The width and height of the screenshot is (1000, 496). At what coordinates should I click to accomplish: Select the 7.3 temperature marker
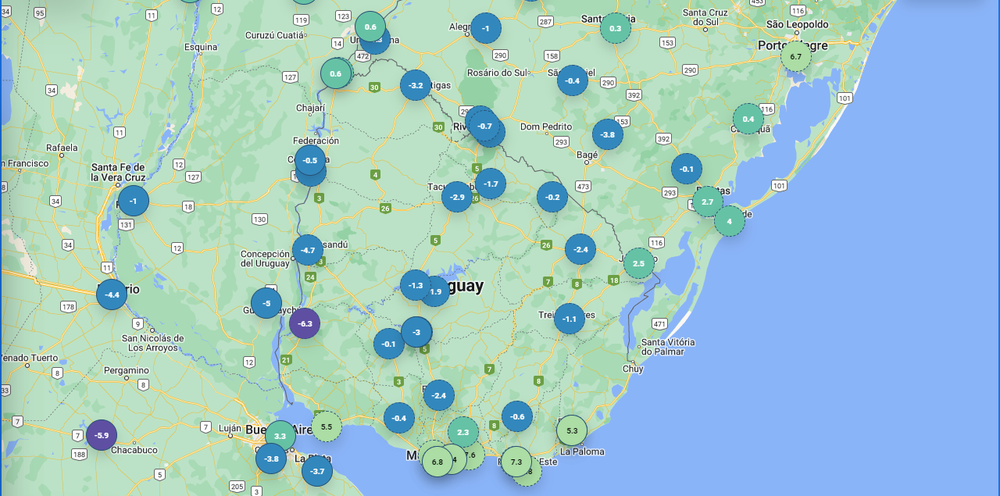tap(516, 462)
